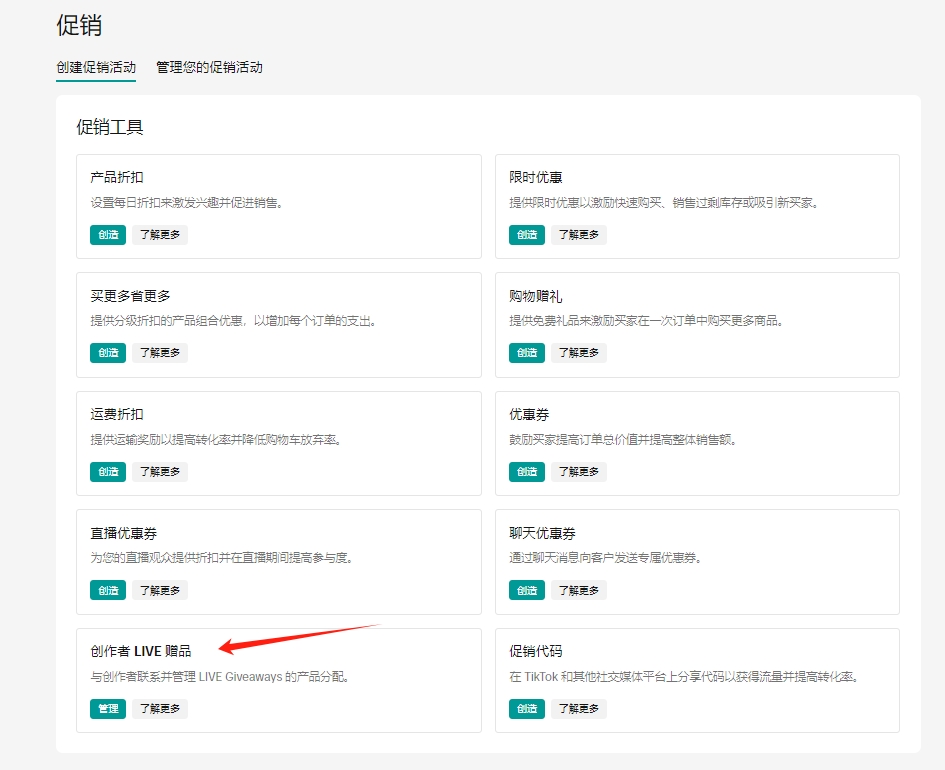
Task: Click 创造 under 优惠券
Action: click(526, 471)
